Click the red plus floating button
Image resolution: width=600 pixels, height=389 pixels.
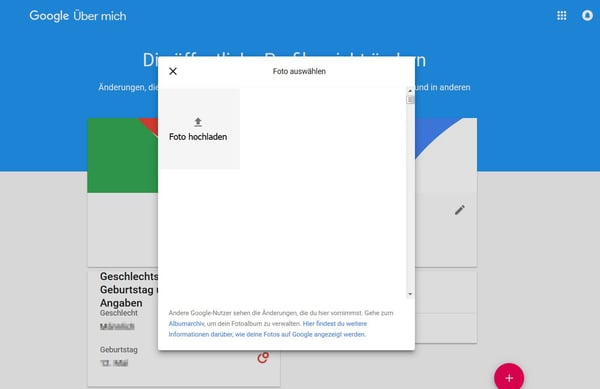click(509, 378)
